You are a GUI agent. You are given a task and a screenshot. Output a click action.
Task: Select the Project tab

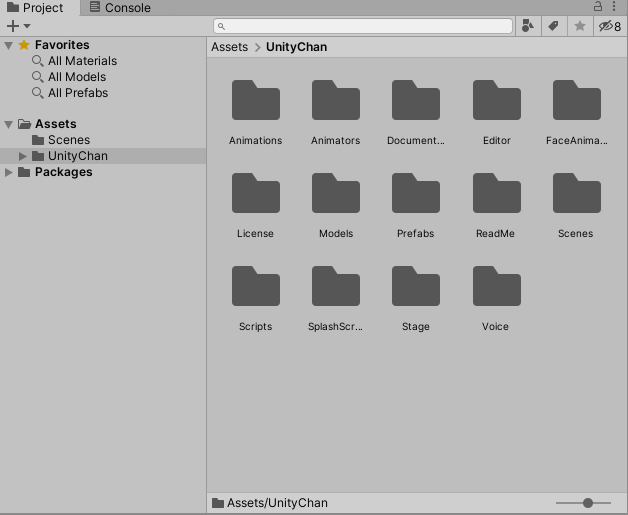coord(36,7)
